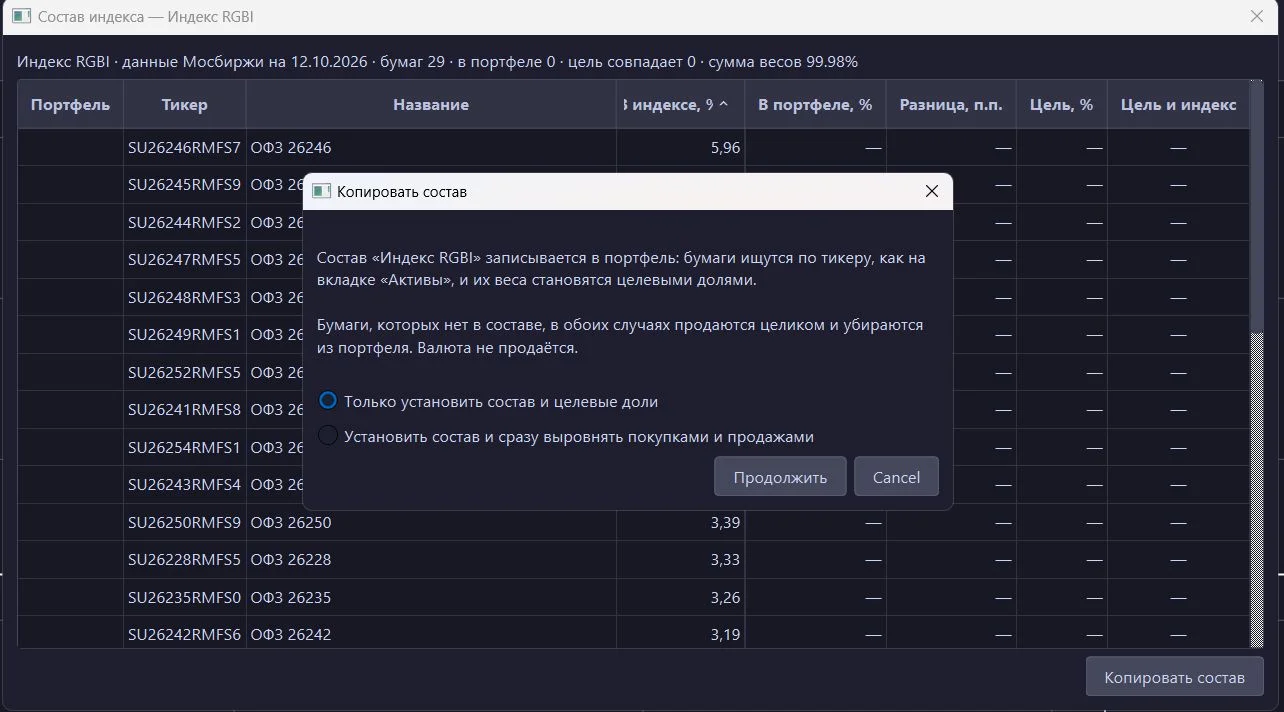The width and height of the screenshot is (1284, 712).
Task: Click the Копировать состав dialog title icon
Action: pyautogui.click(x=321, y=191)
